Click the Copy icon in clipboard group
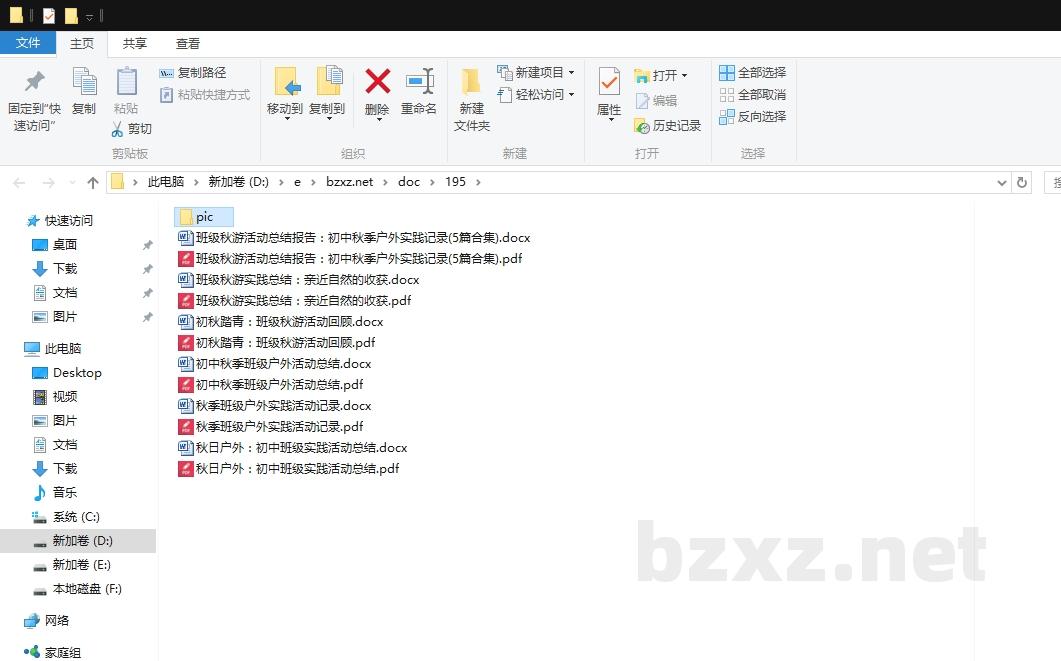The height and width of the screenshot is (661, 1061). click(84, 82)
